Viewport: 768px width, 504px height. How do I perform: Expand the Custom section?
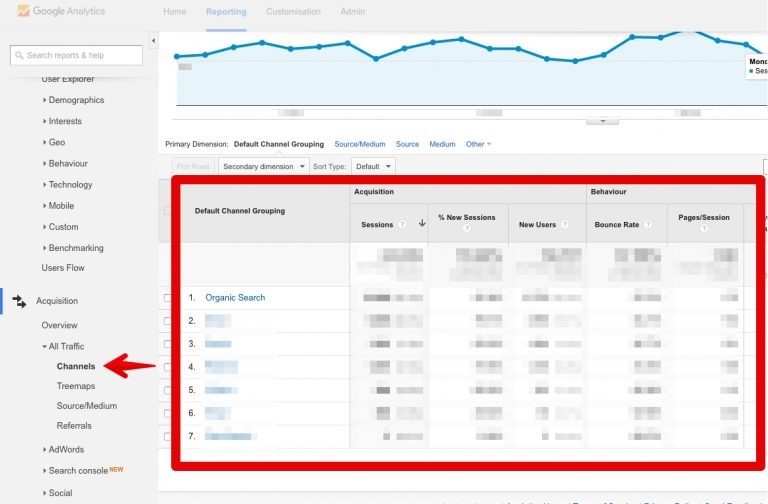(60, 227)
